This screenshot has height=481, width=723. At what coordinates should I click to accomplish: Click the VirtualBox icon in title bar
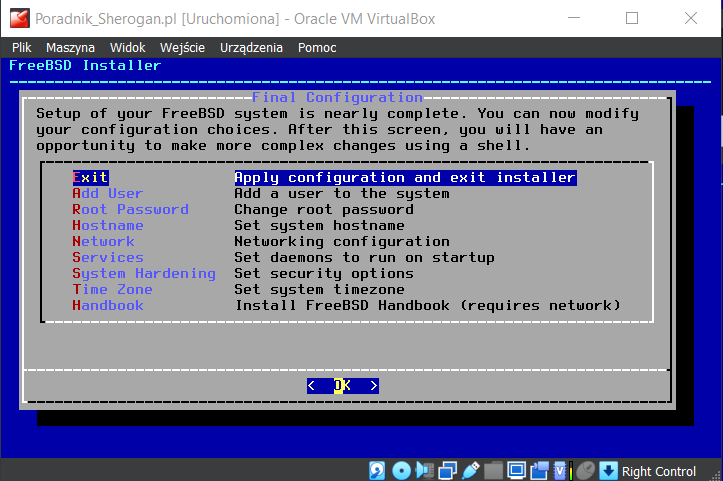tap(17, 18)
